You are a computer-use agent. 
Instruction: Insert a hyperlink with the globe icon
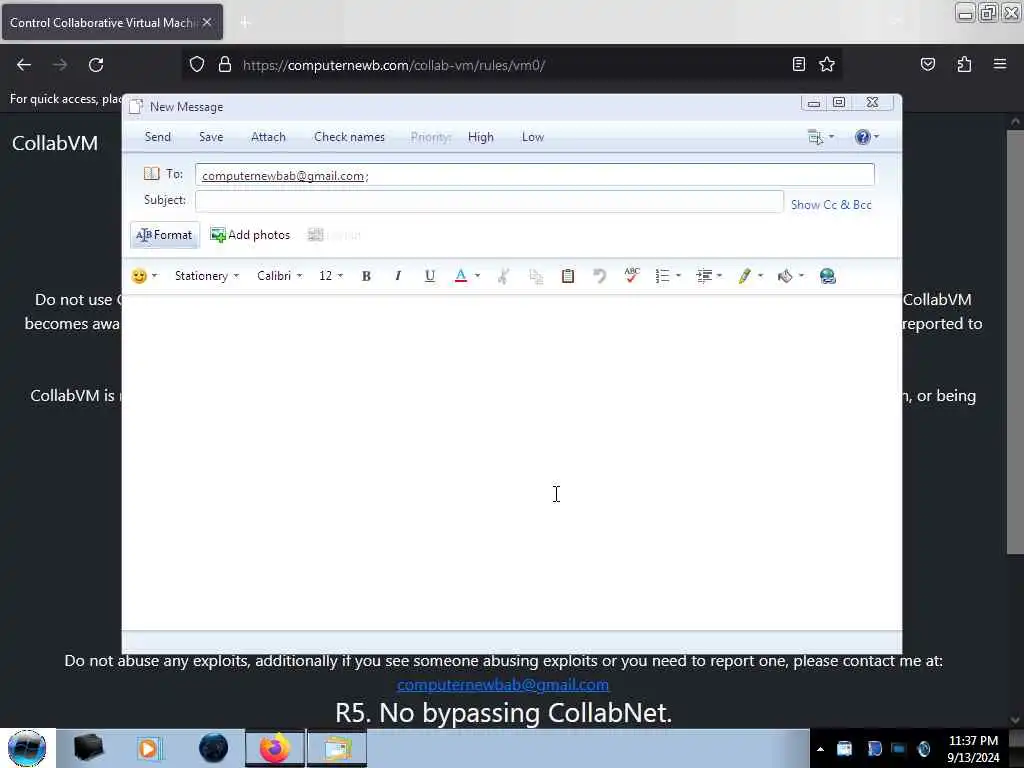point(827,276)
